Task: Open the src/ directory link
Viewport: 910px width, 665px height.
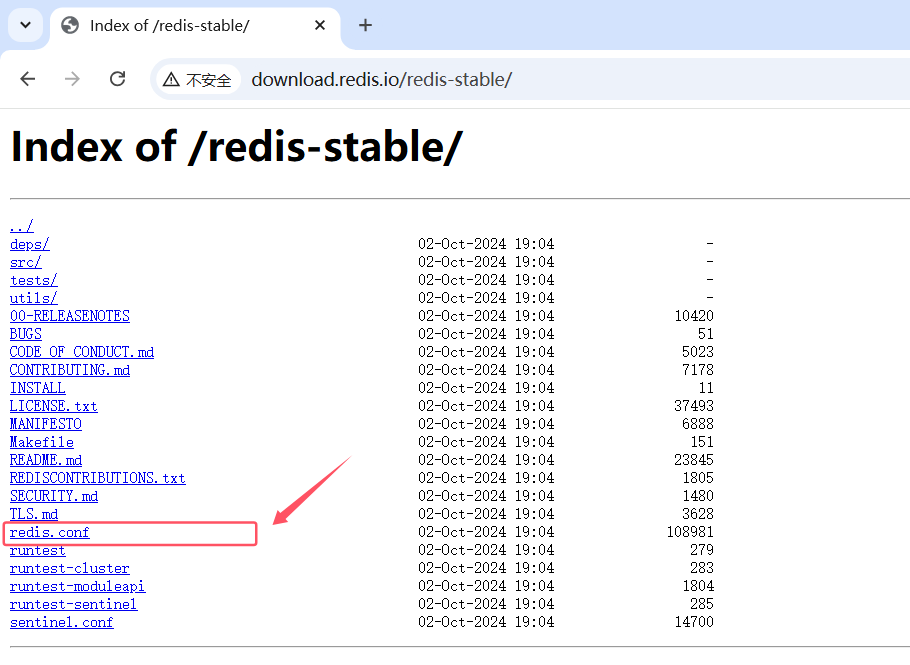Action: pyautogui.click(x=25, y=263)
